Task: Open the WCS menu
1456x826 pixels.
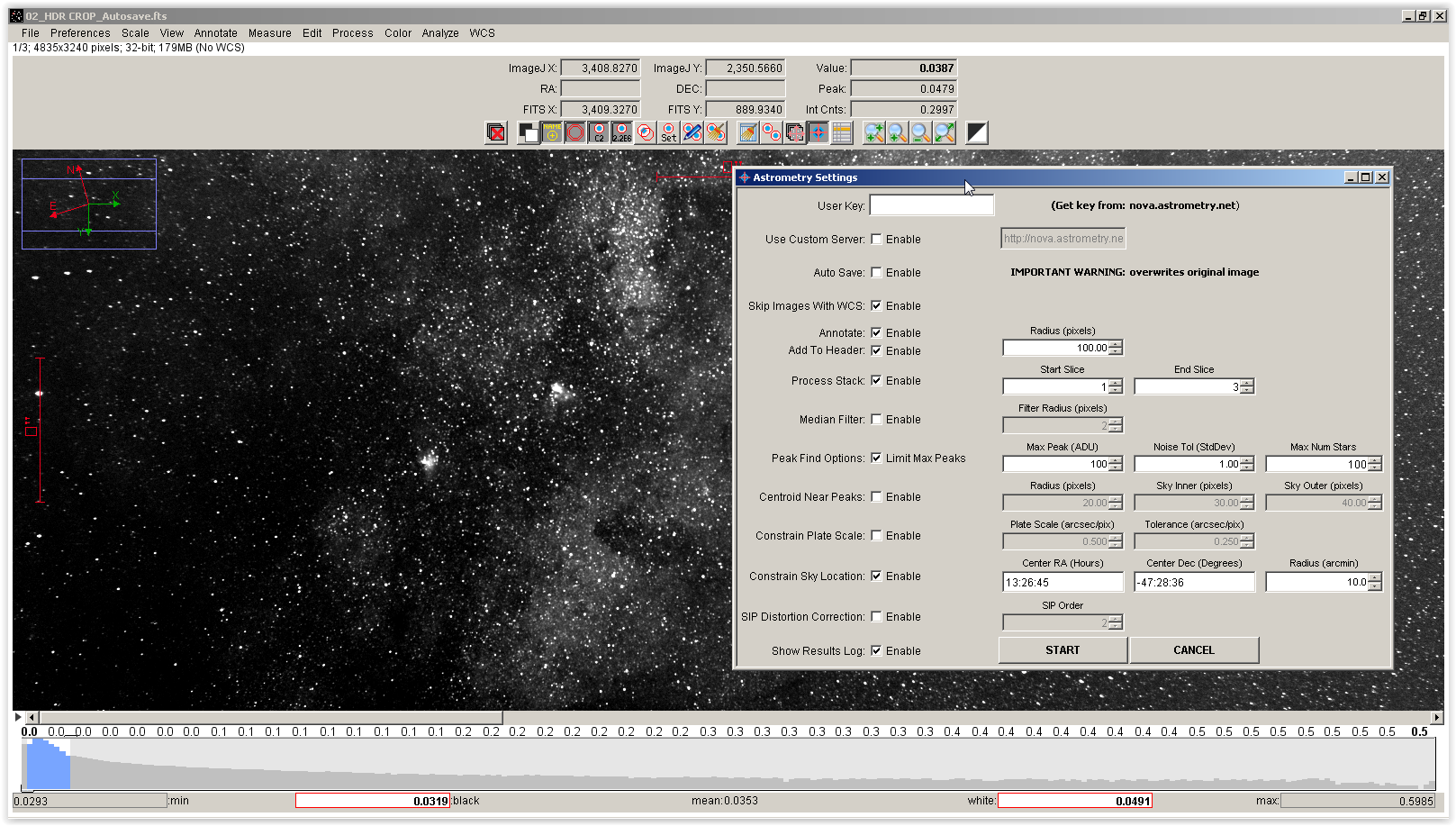Action: (x=483, y=33)
